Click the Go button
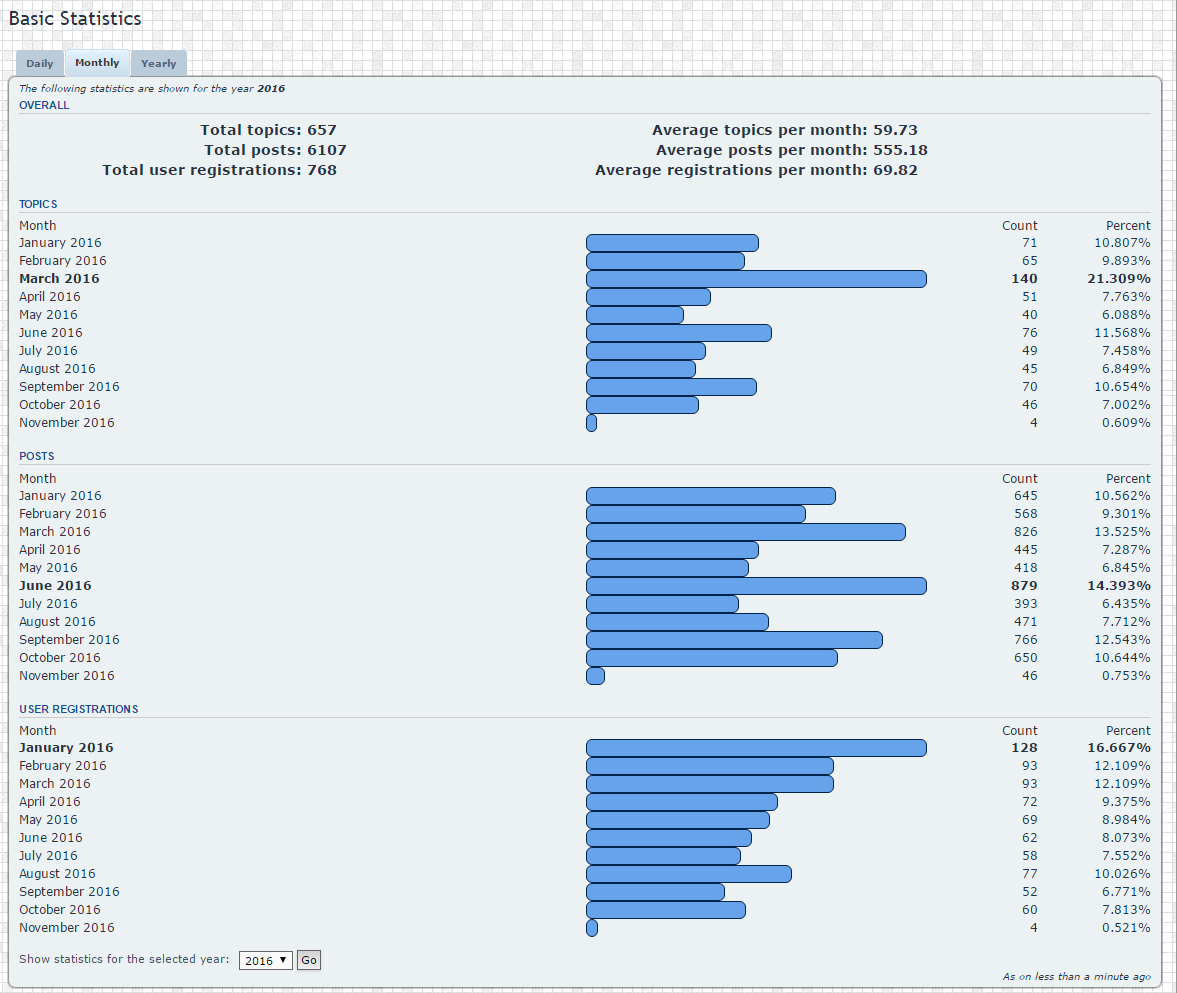1177x993 pixels. point(309,960)
